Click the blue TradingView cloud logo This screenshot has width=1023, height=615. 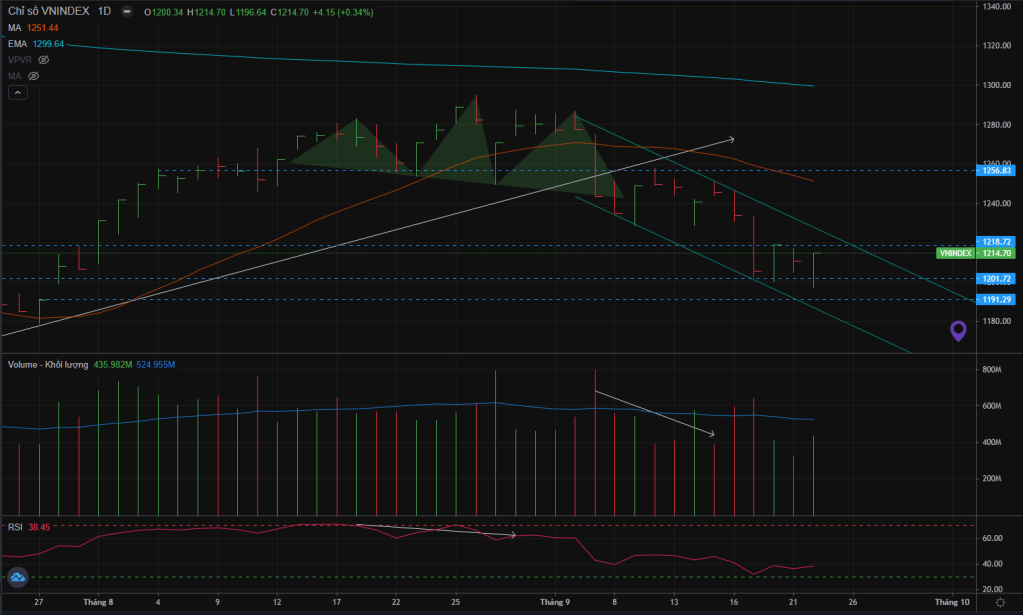coord(17,577)
